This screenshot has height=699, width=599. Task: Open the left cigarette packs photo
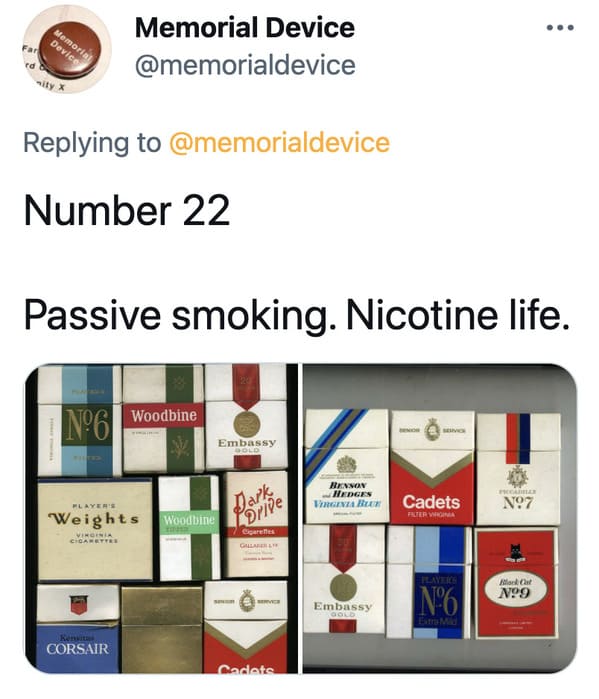pos(161,518)
